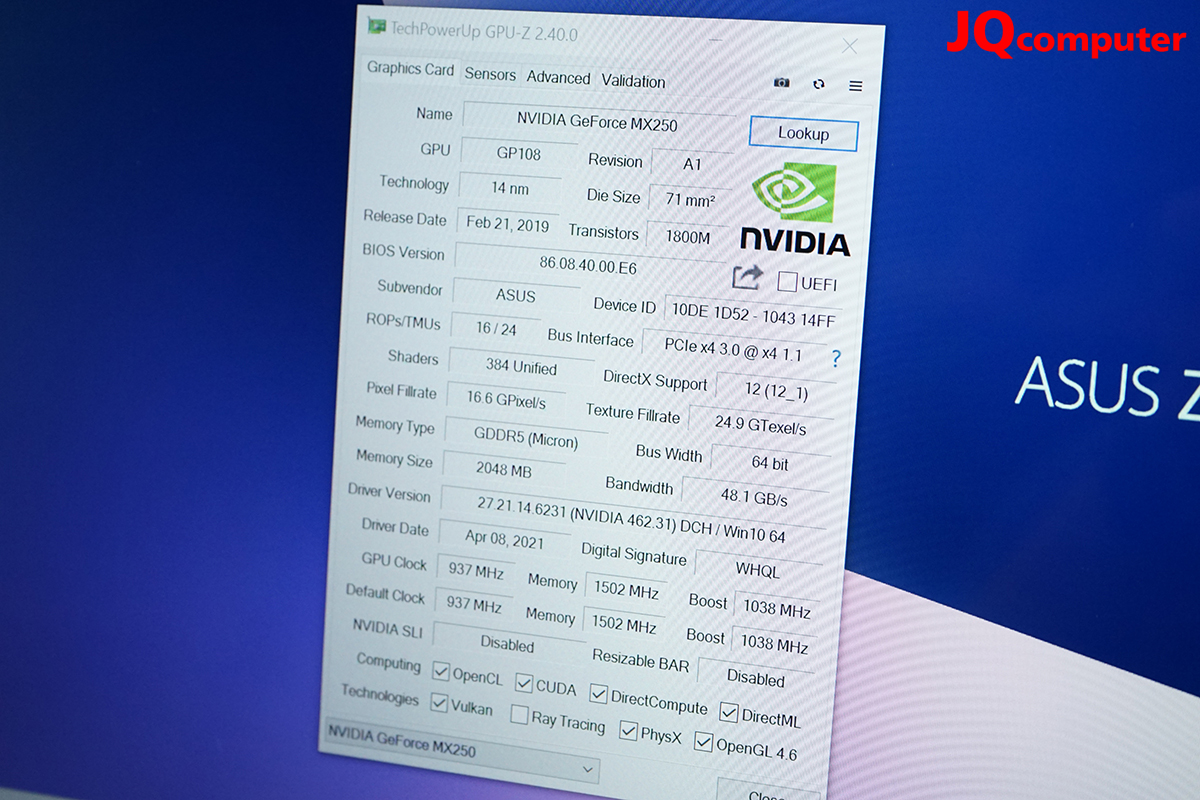Click the Name field showing NVIDIA GeForce MX250
The height and width of the screenshot is (800, 1200).
[597, 123]
